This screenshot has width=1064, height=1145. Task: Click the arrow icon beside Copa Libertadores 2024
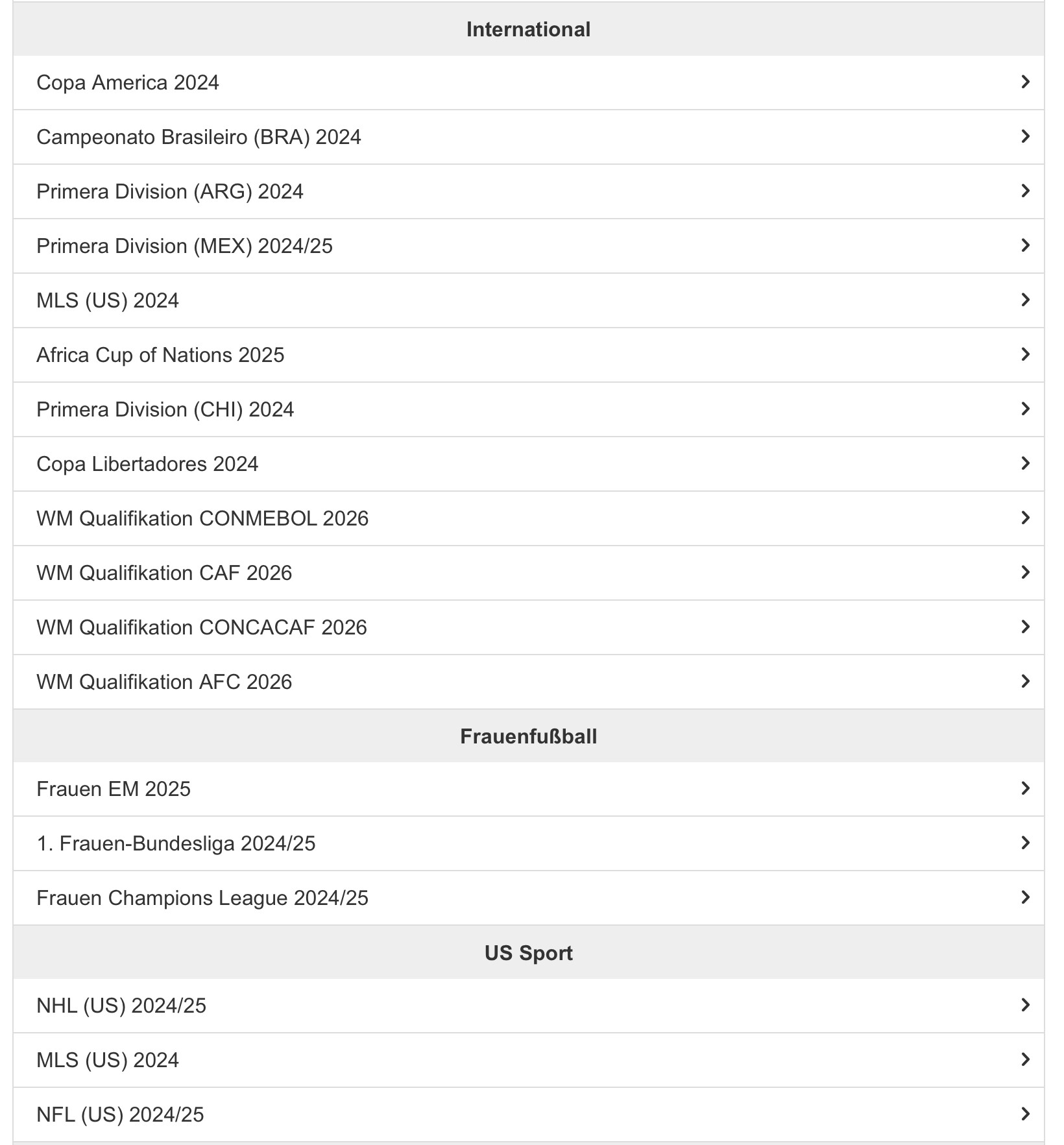1025,464
